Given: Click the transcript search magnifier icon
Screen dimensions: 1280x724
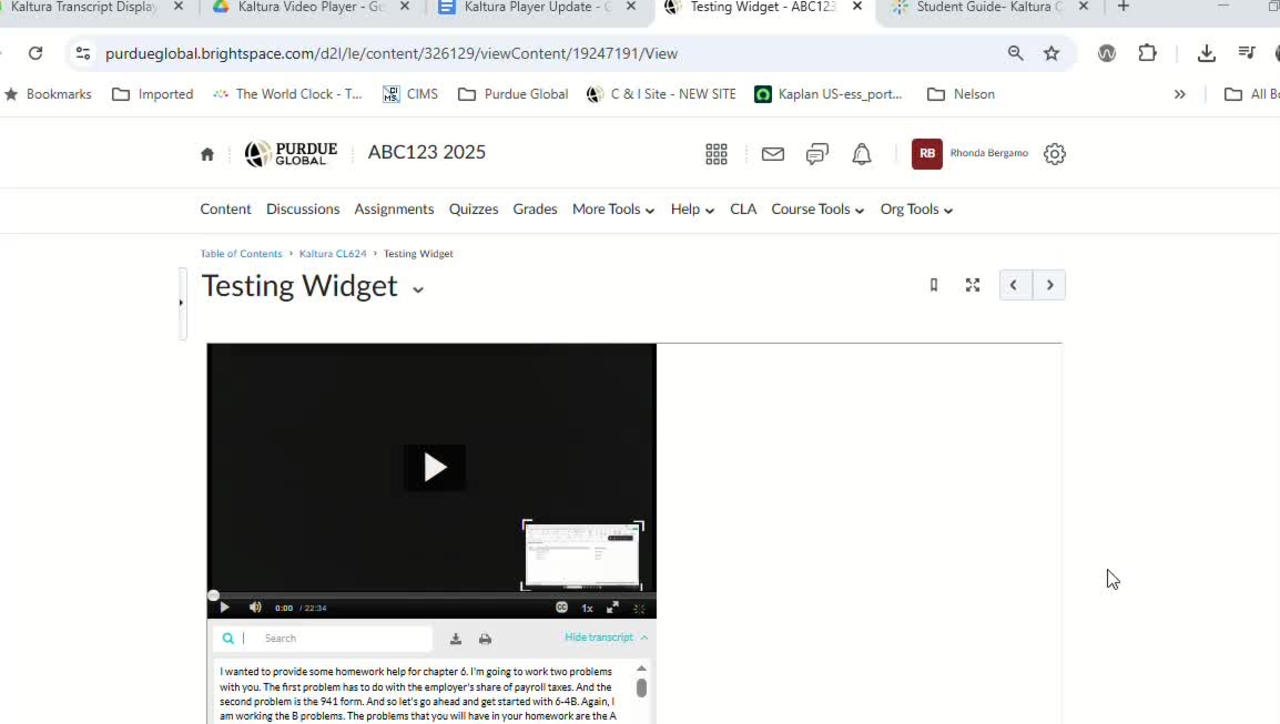Looking at the screenshot, I should click(228, 638).
